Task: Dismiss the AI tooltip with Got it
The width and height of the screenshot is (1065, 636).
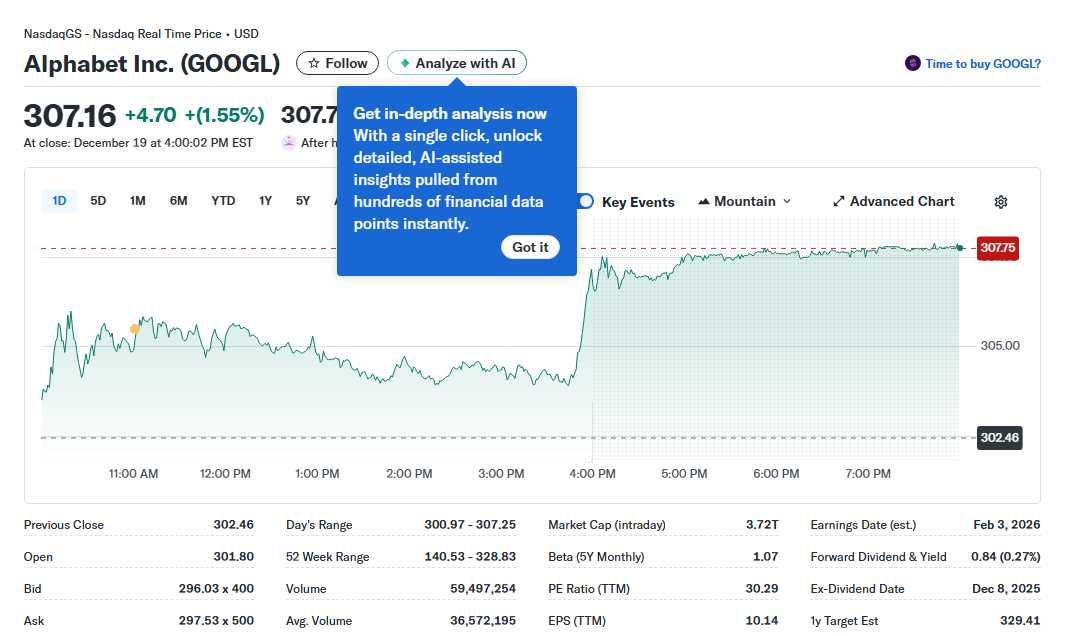Action: coord(530,246)
